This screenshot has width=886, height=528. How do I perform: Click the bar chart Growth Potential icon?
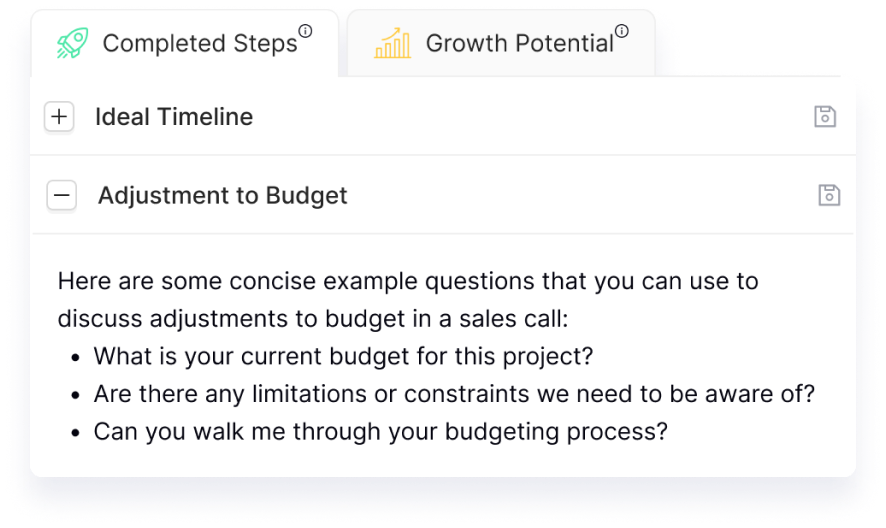point(392,43)
